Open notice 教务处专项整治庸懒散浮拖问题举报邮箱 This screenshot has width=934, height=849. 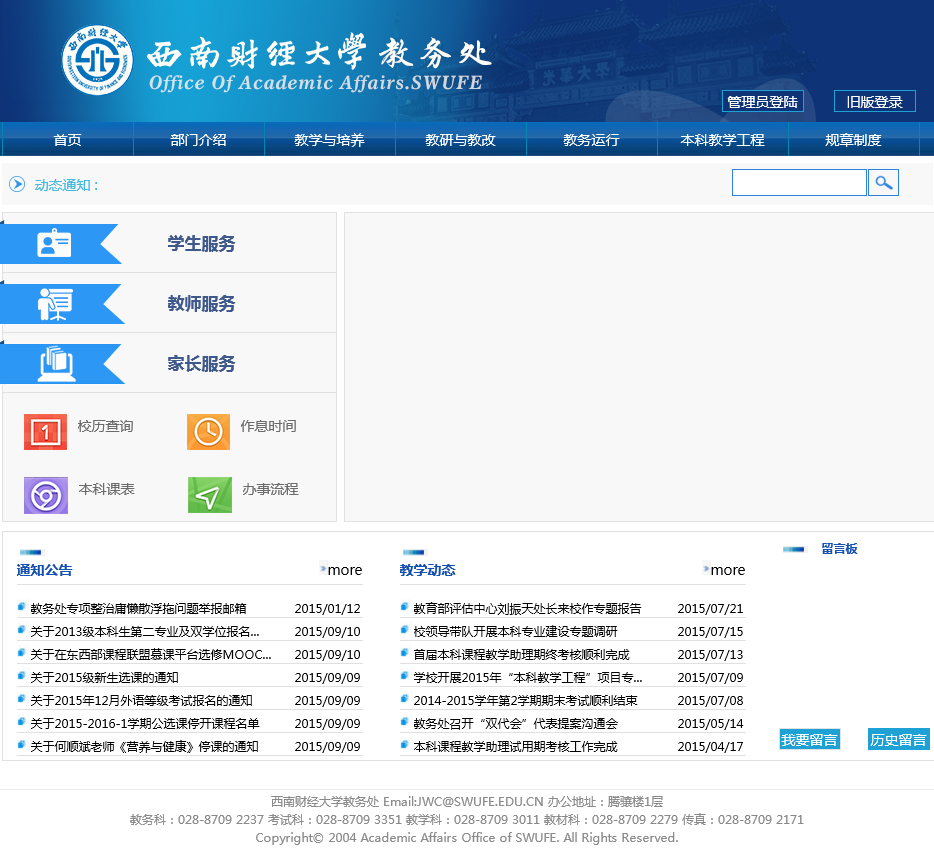tap(138, 608)
